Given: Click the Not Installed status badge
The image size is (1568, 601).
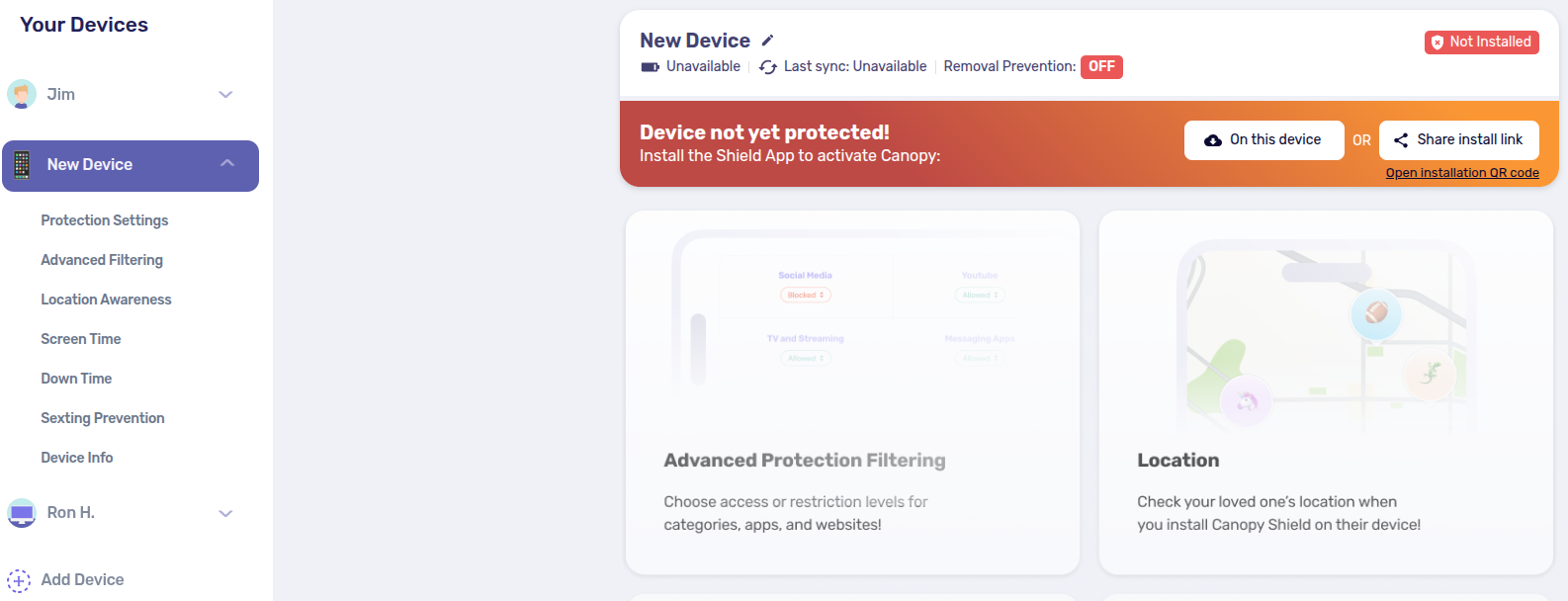Looking at the screenshot, I should click(1481, 43).
